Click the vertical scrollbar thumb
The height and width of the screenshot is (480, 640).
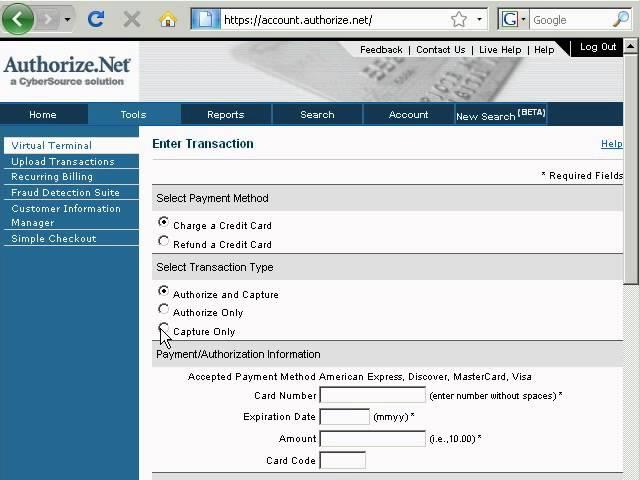click(631, 169)
